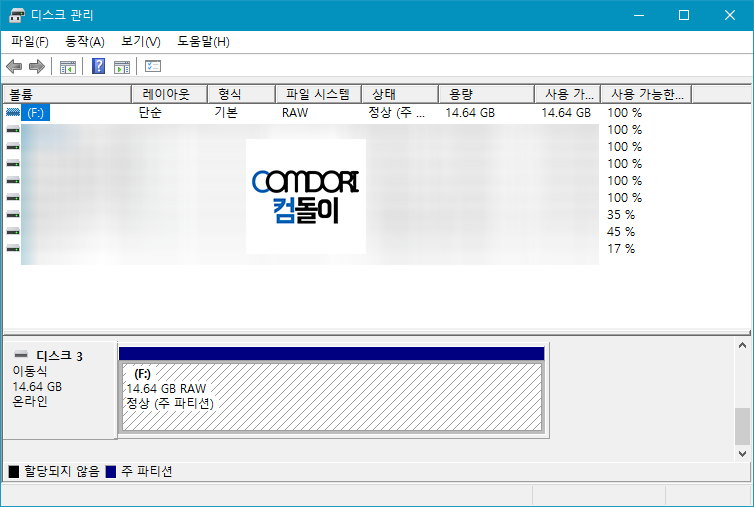The width and height of the screenshot is (754, 507).
Task: Sort by the 파일 시스템 column header
Action: [x=318, y=94]
